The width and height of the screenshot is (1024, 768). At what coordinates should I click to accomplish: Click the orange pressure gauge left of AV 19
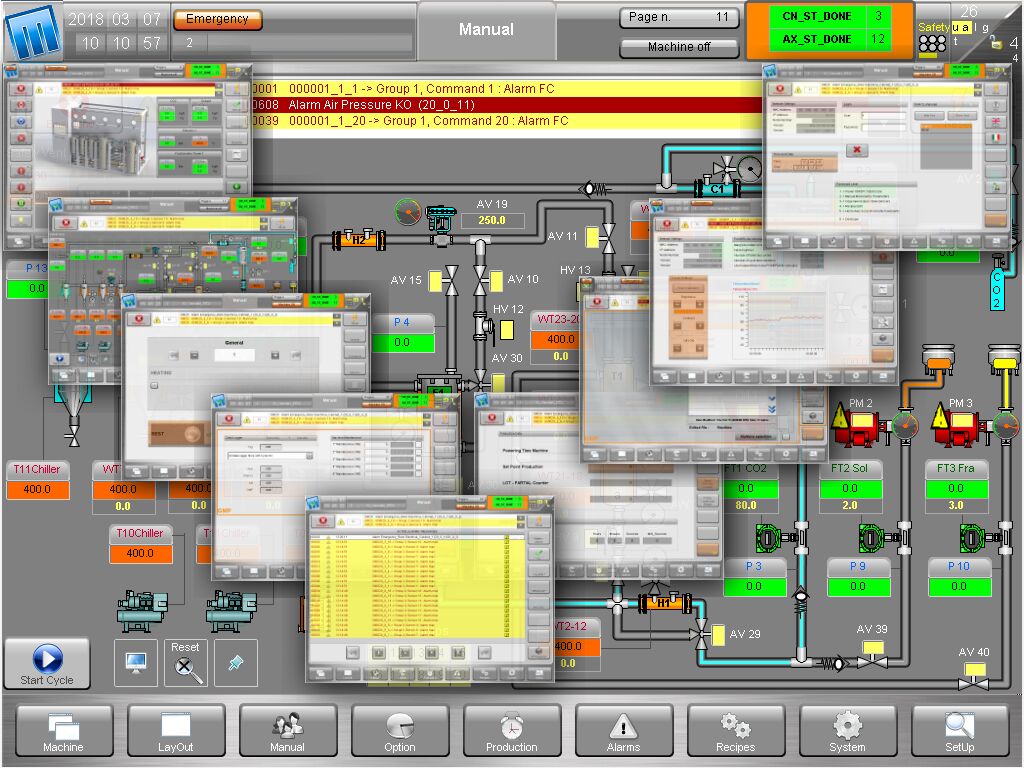coord(408,212)
